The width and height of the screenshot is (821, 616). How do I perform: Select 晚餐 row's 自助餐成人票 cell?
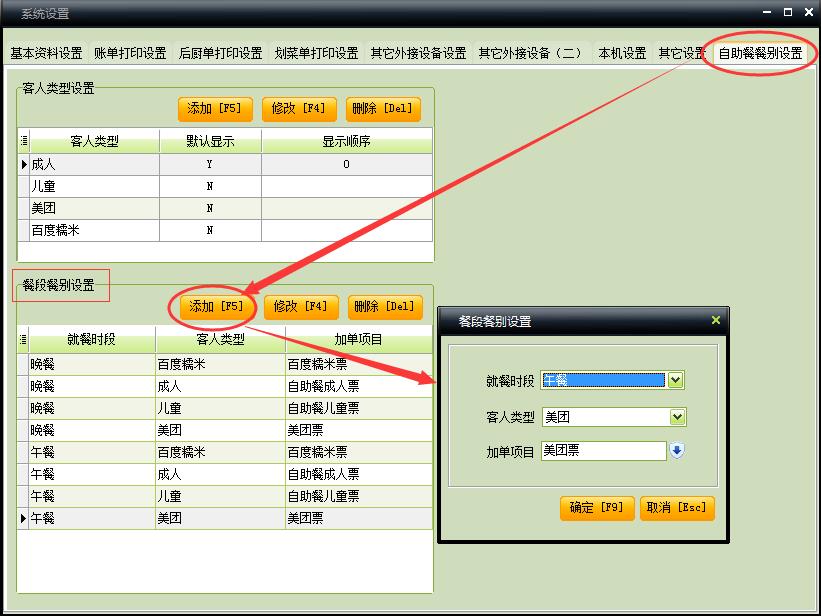359,387
